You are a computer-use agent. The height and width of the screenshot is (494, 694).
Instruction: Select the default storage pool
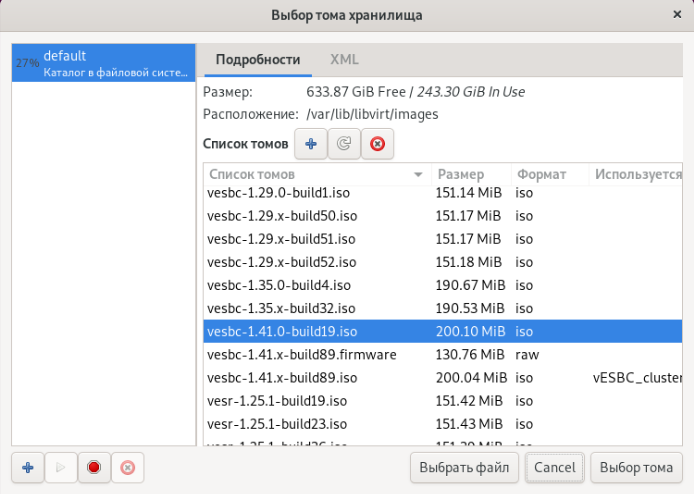(103, 64)
